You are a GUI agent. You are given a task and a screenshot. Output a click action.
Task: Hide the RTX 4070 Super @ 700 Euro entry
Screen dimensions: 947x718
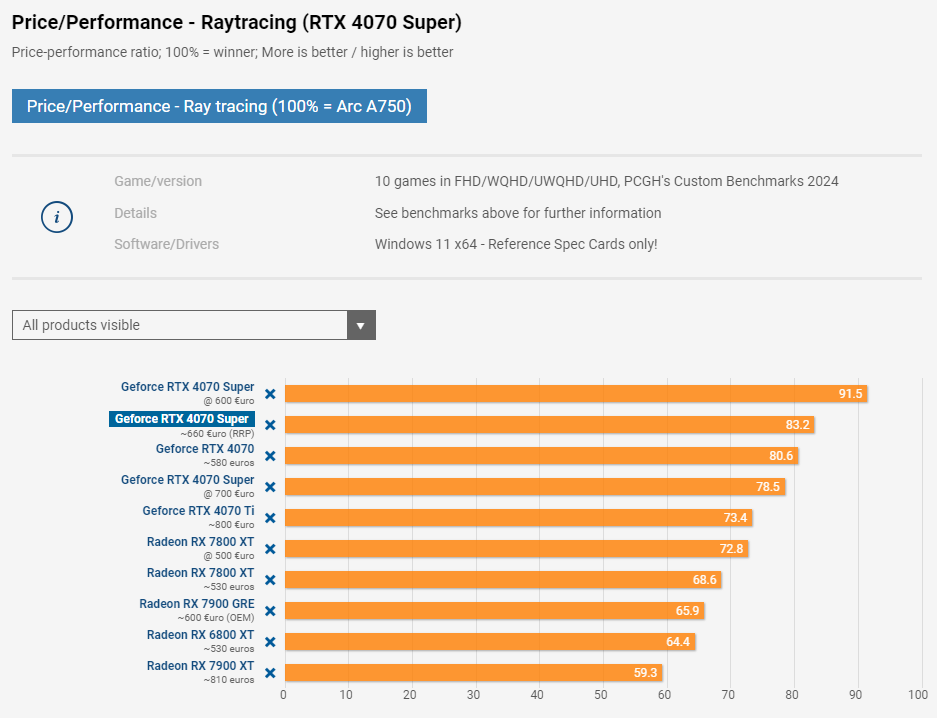(271, 487)
